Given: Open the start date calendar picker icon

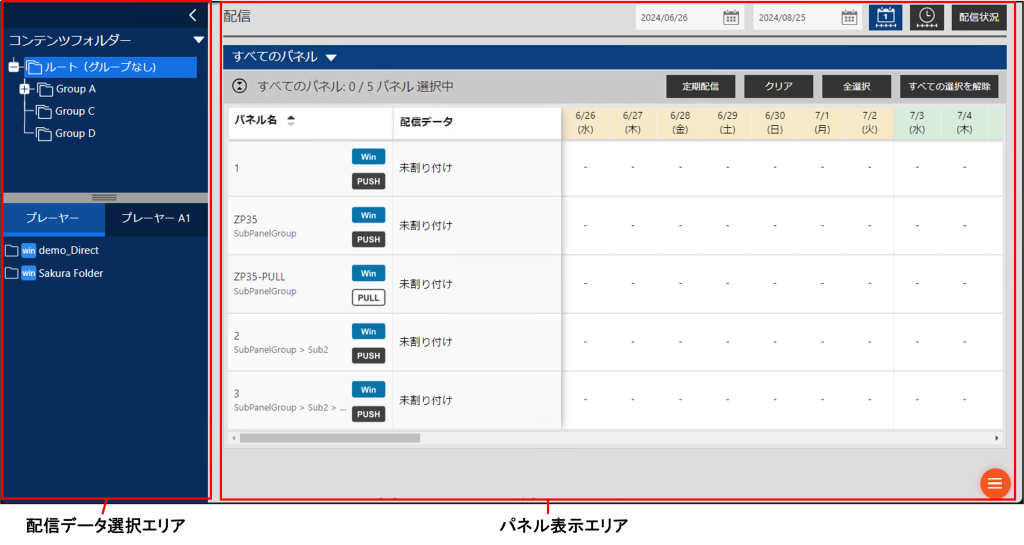Looking at the screenshot, I should pyautogui.click(x=731, y=17).
